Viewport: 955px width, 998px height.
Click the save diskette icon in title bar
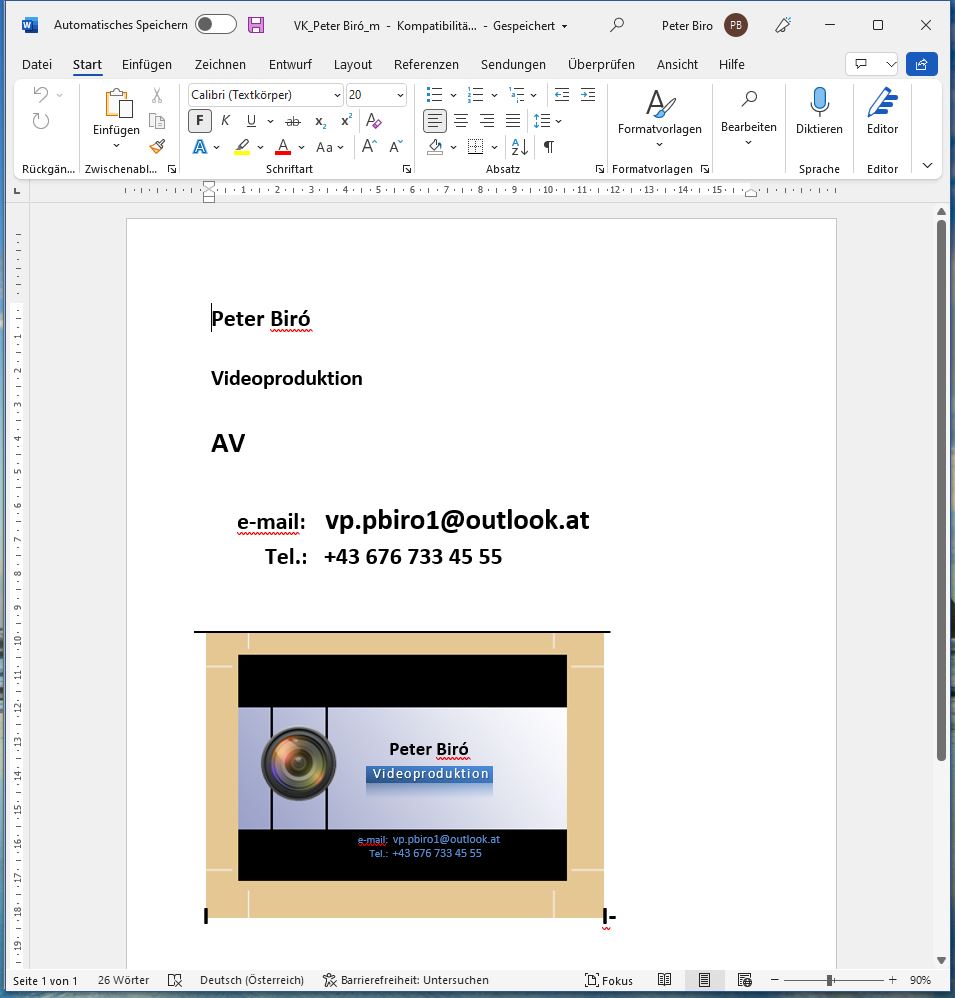point(256,25)
